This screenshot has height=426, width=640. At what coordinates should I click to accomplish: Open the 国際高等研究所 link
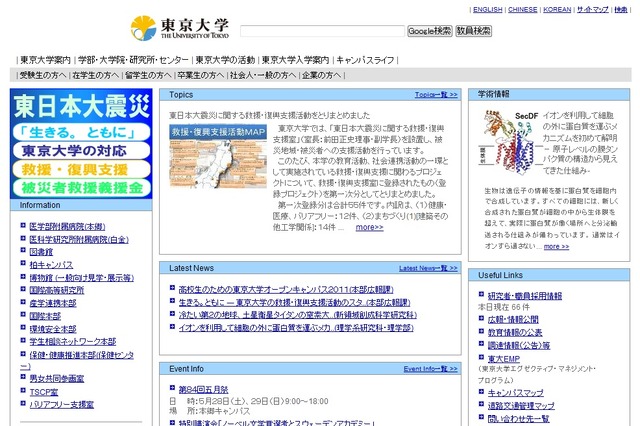point(57,291)
